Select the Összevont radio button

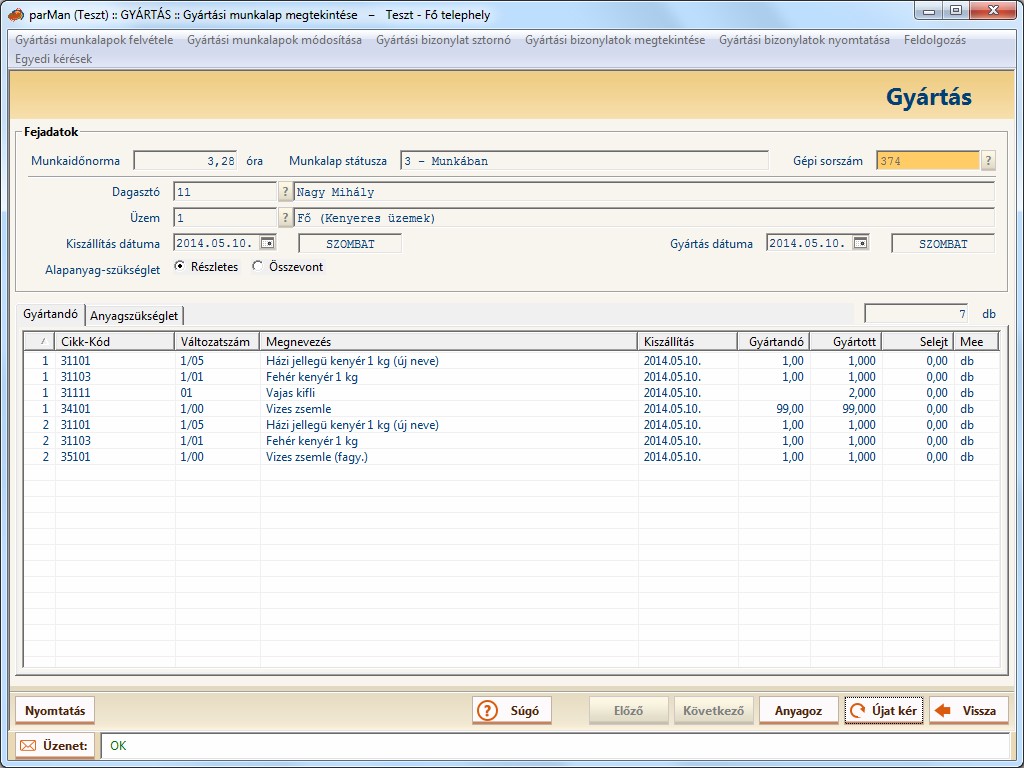point(257,266)
